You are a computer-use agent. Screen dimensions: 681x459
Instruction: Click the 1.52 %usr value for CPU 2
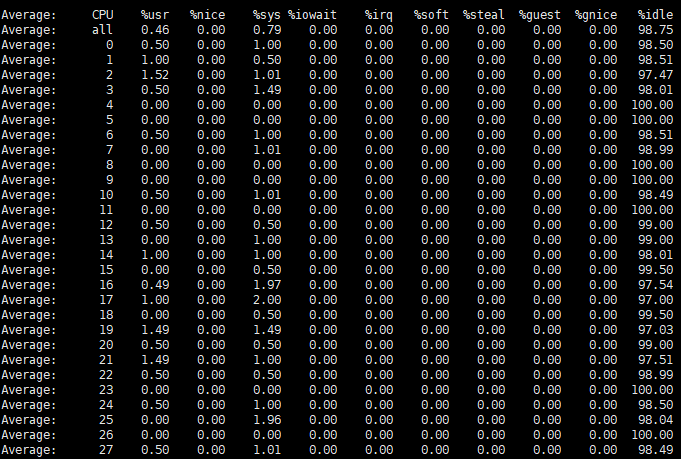tap(155, 75)
